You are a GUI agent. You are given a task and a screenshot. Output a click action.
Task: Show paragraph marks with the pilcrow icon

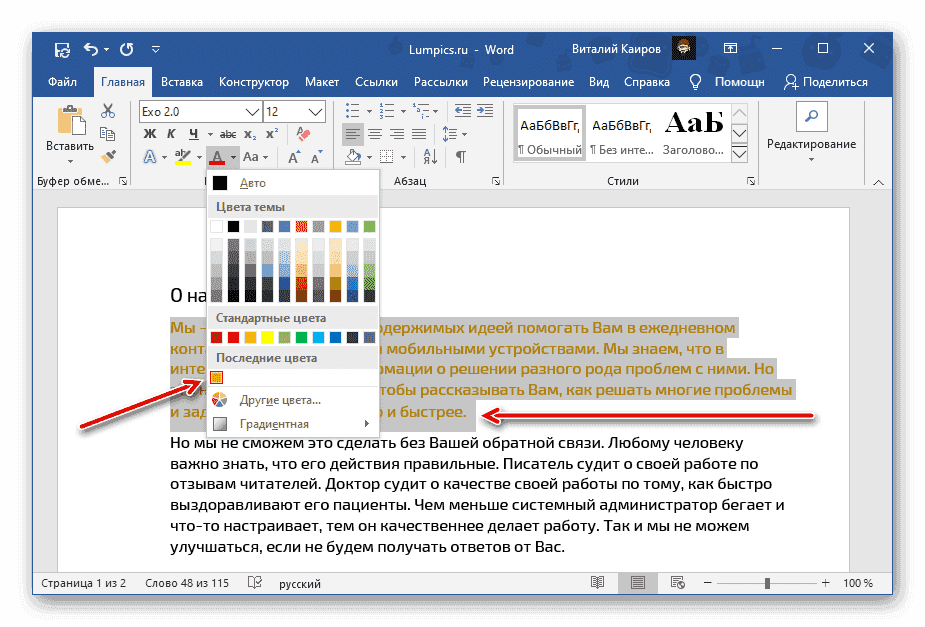pyautogui.click(x=460, y=156)
